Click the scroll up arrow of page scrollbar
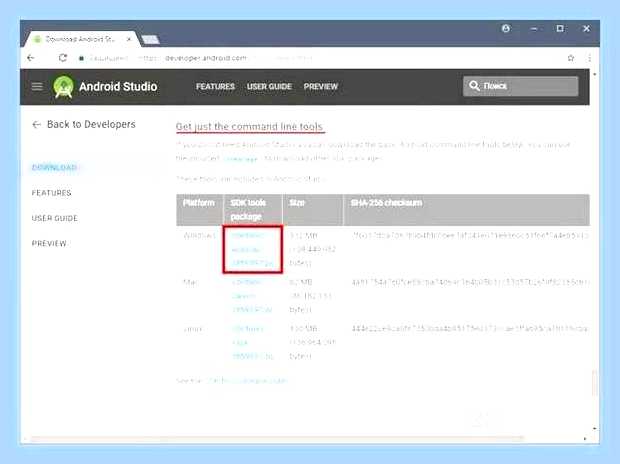Image resolution: width=620 pixels, height=464 pixels. click(x=594, y=74)
